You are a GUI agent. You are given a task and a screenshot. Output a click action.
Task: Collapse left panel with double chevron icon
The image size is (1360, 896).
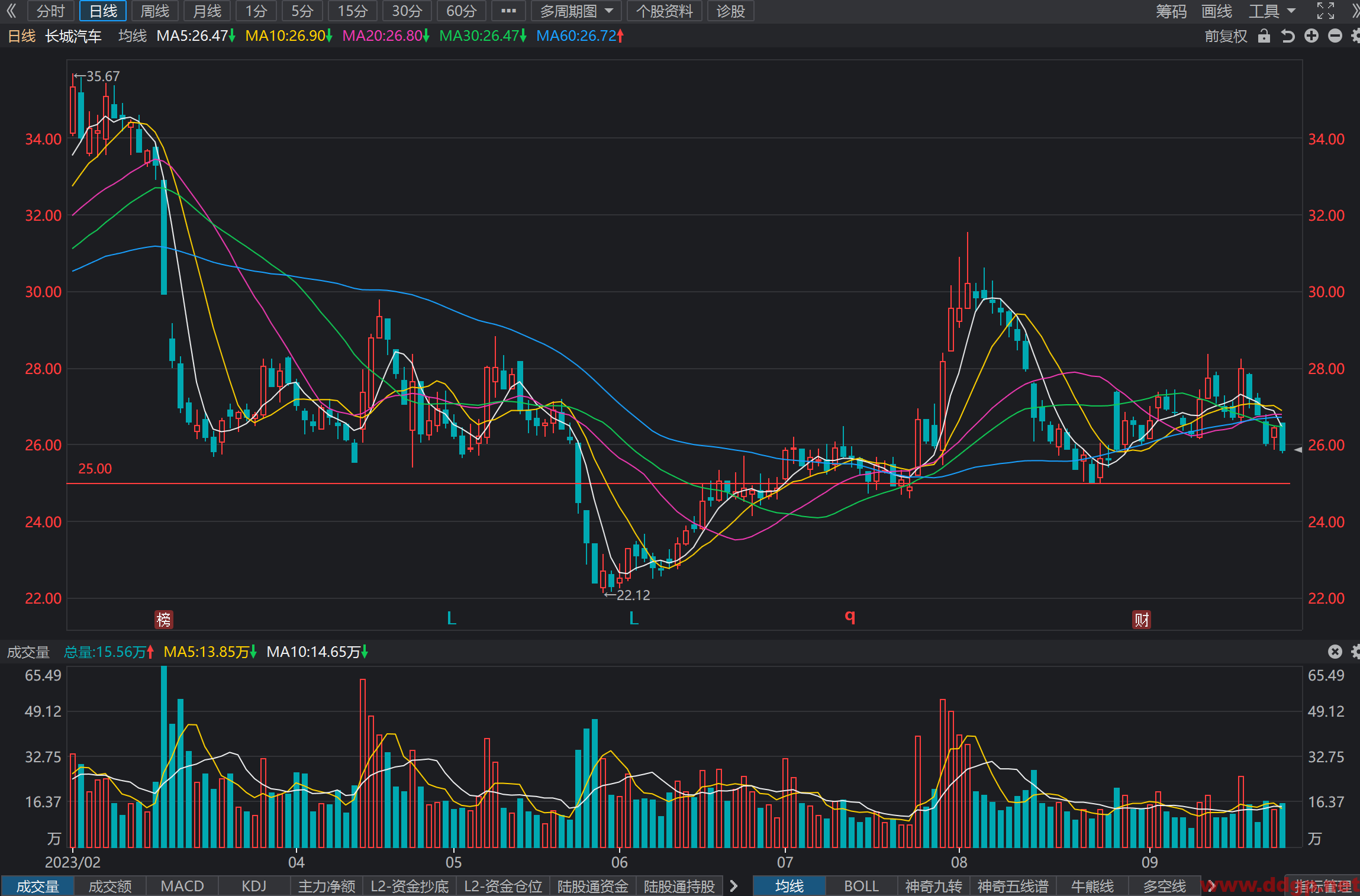pos(11,11)
